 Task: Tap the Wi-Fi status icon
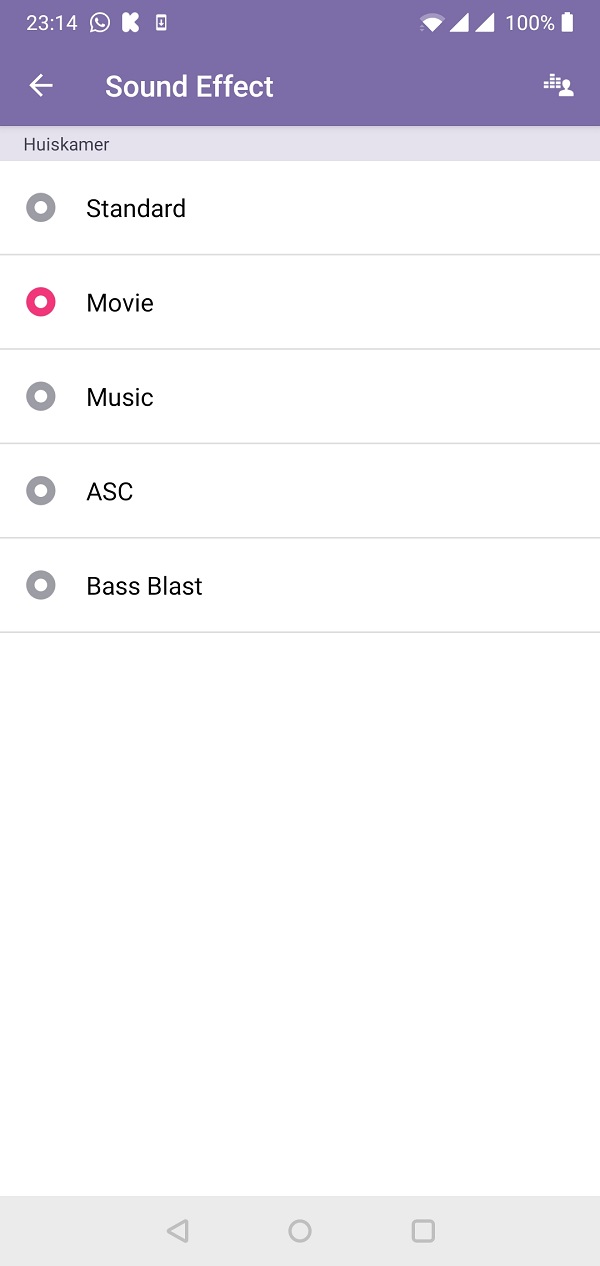click(x=432, y=23)
